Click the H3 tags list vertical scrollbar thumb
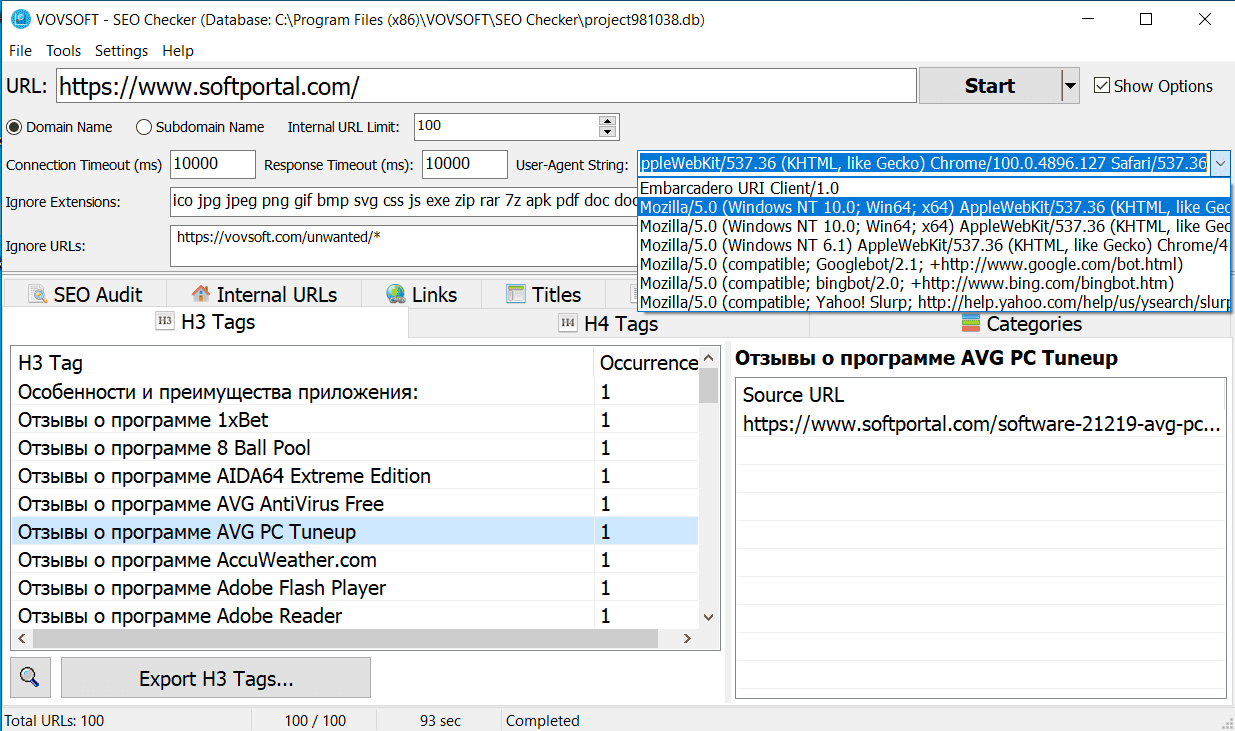The image size is (1235, 731). pos(709,385)
